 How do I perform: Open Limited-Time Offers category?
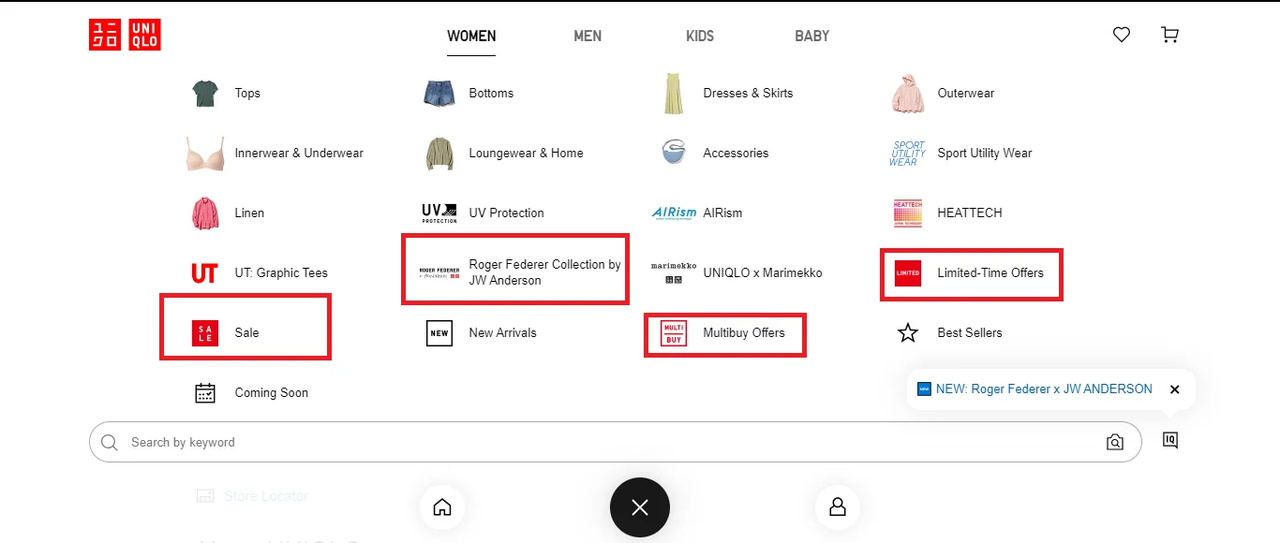tap(989, 273)
